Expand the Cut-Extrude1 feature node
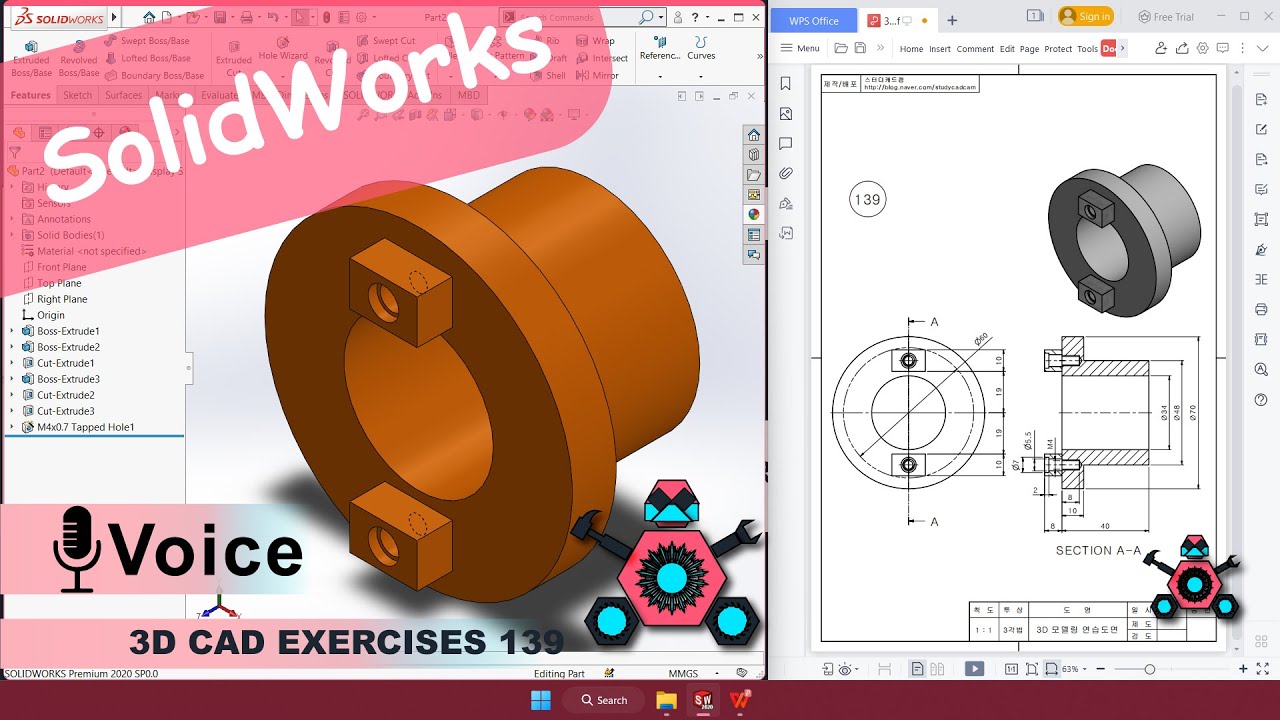 click(12, 363)
